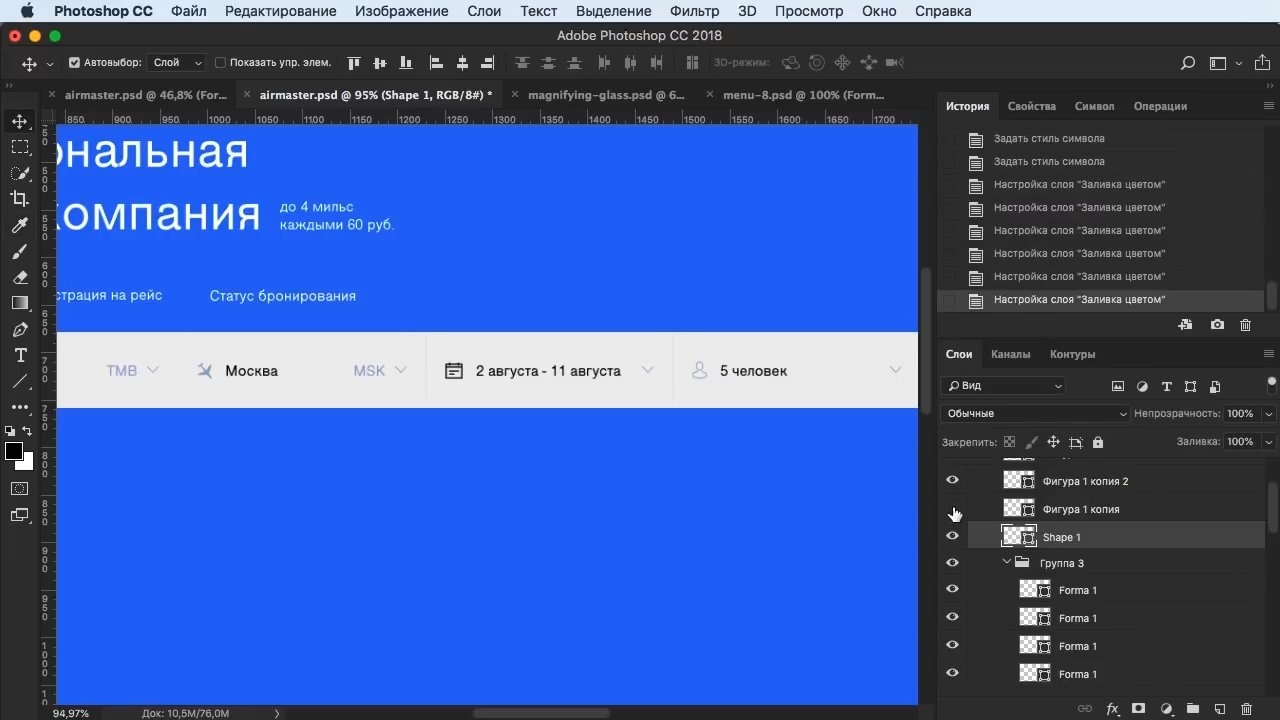Hide the Группа 3 group

tap(952, 563)
